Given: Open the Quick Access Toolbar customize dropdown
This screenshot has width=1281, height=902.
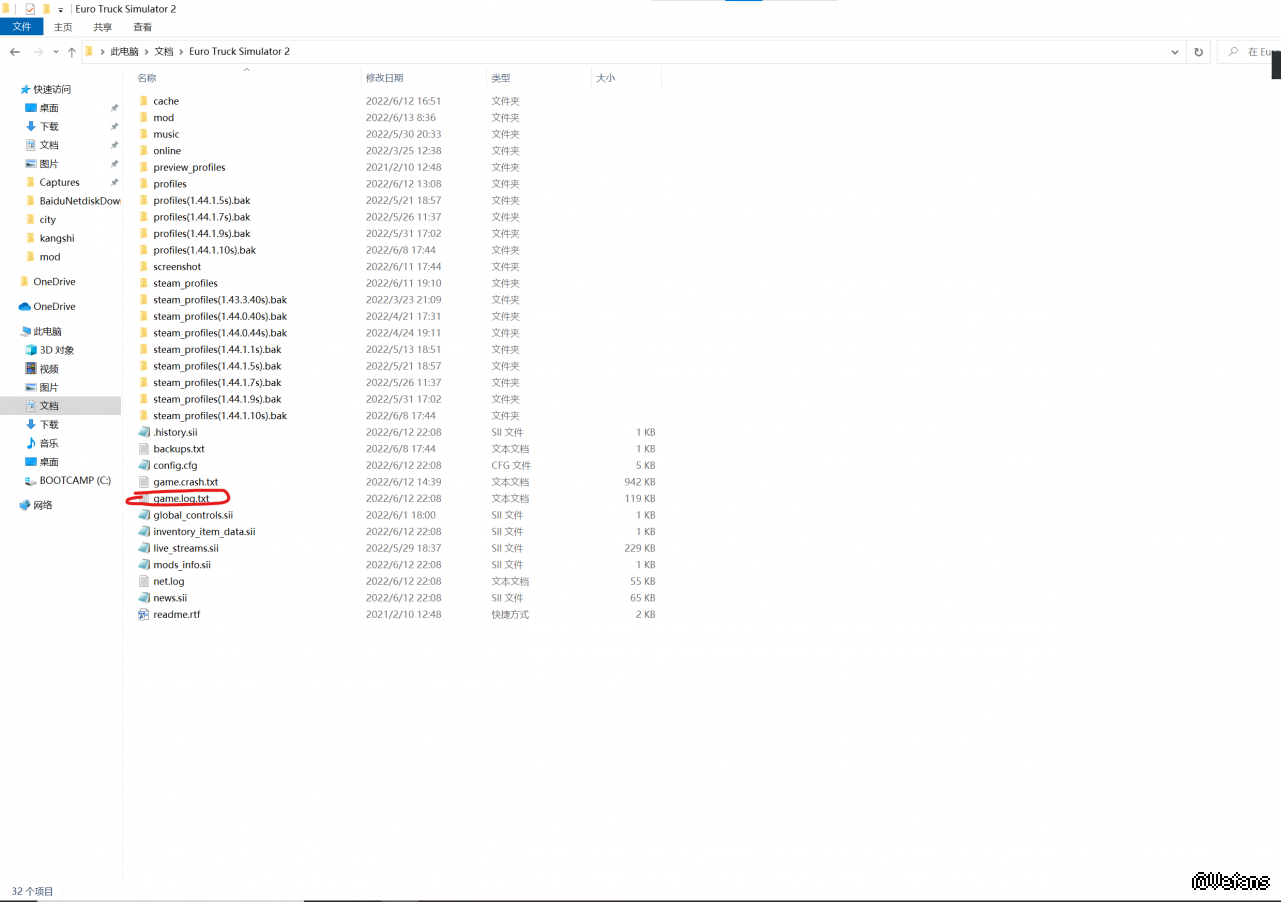Looking at the screenshot, I should (x=61, y=9).
